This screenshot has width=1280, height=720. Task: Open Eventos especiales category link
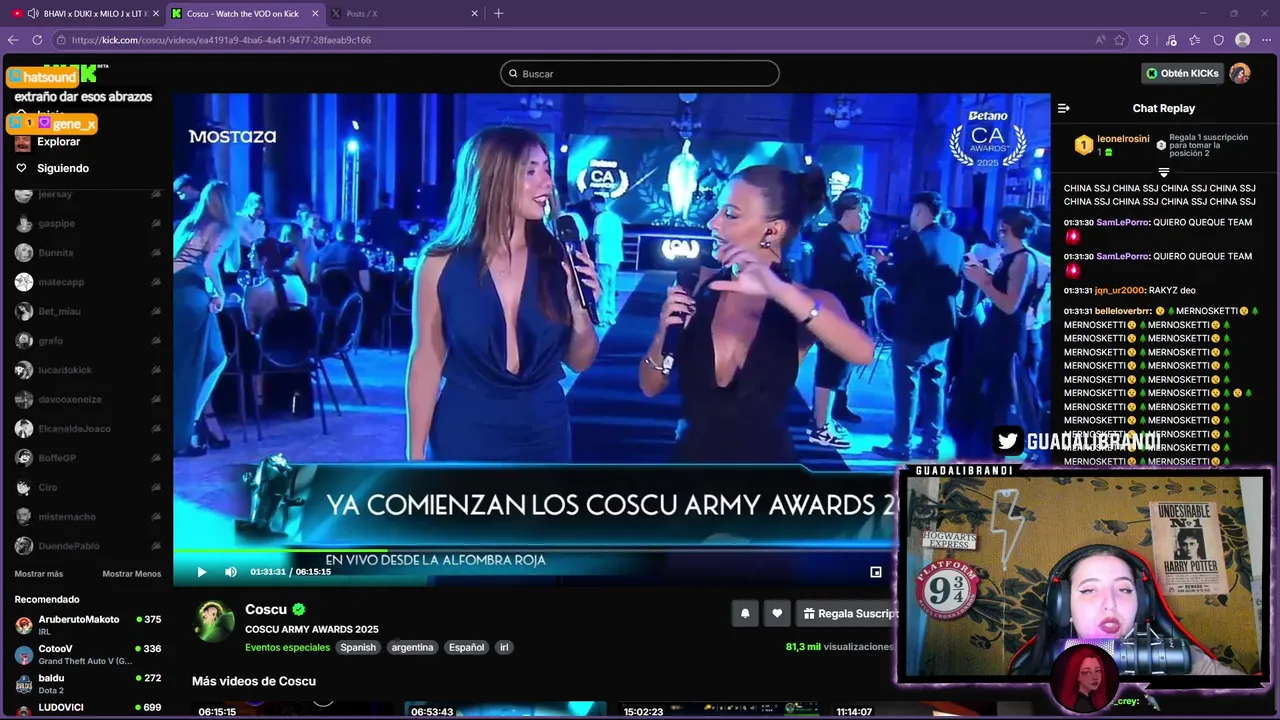[x=287, y=647]
